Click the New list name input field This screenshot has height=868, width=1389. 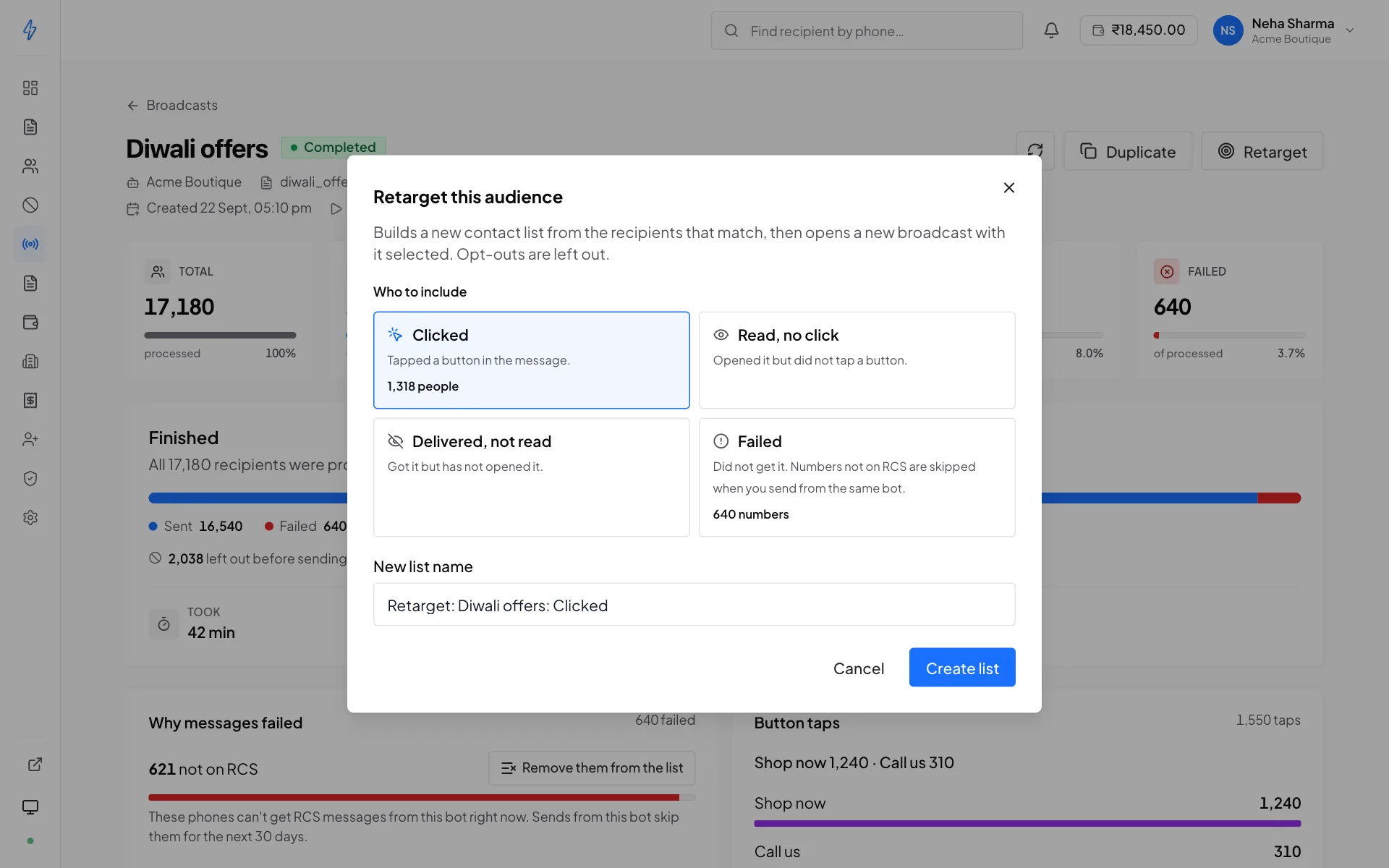click(694, 604)
